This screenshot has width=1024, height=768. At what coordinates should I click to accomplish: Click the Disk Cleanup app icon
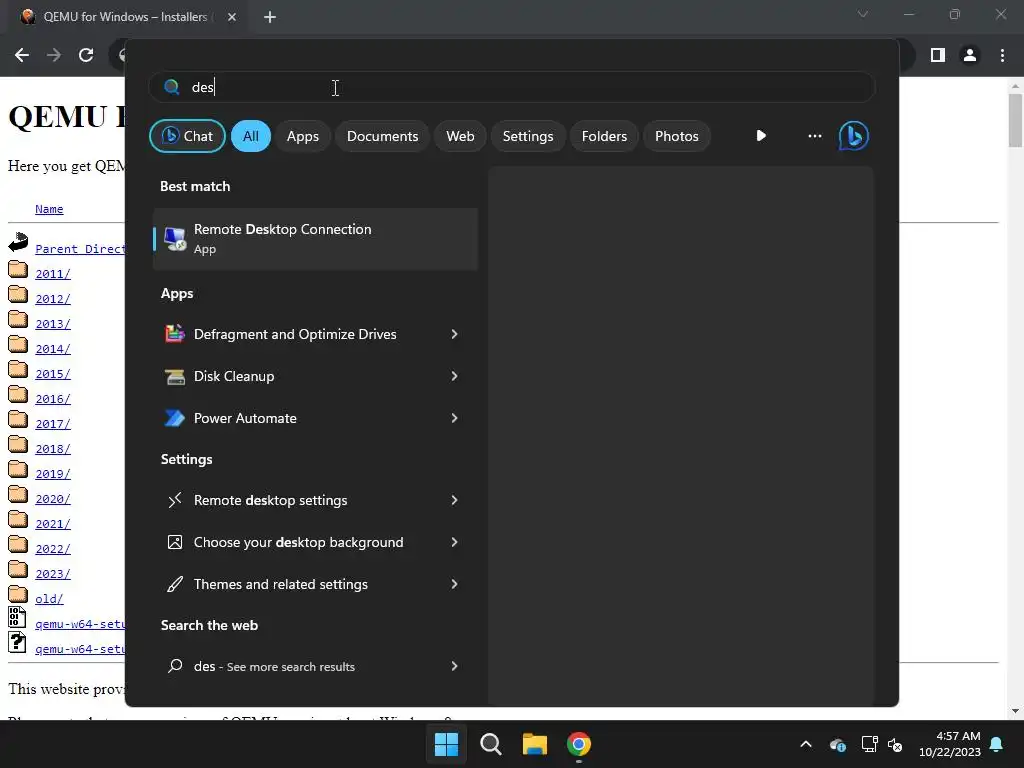[x=174, y=376]
